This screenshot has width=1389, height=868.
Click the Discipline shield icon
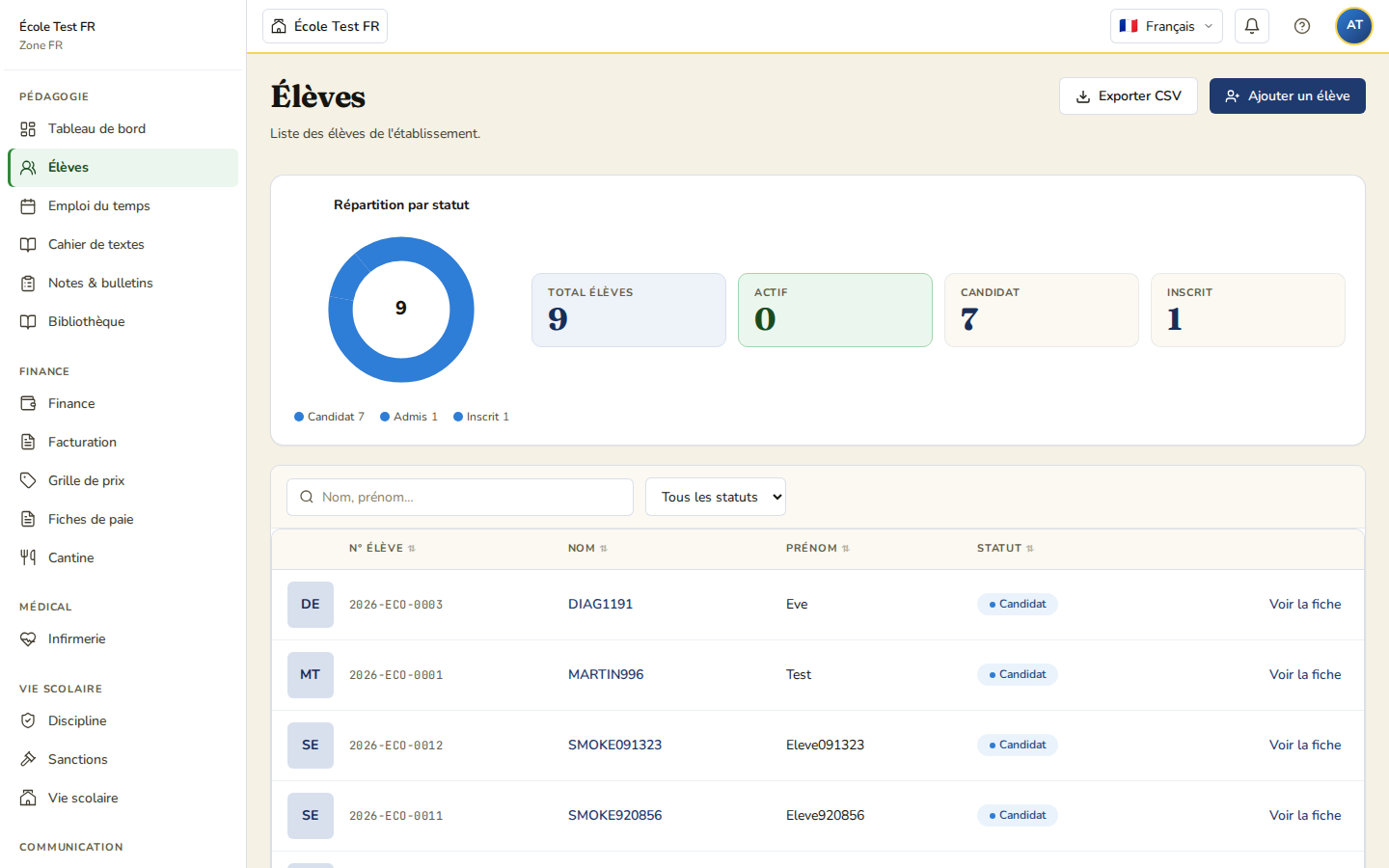coord(28,721)
